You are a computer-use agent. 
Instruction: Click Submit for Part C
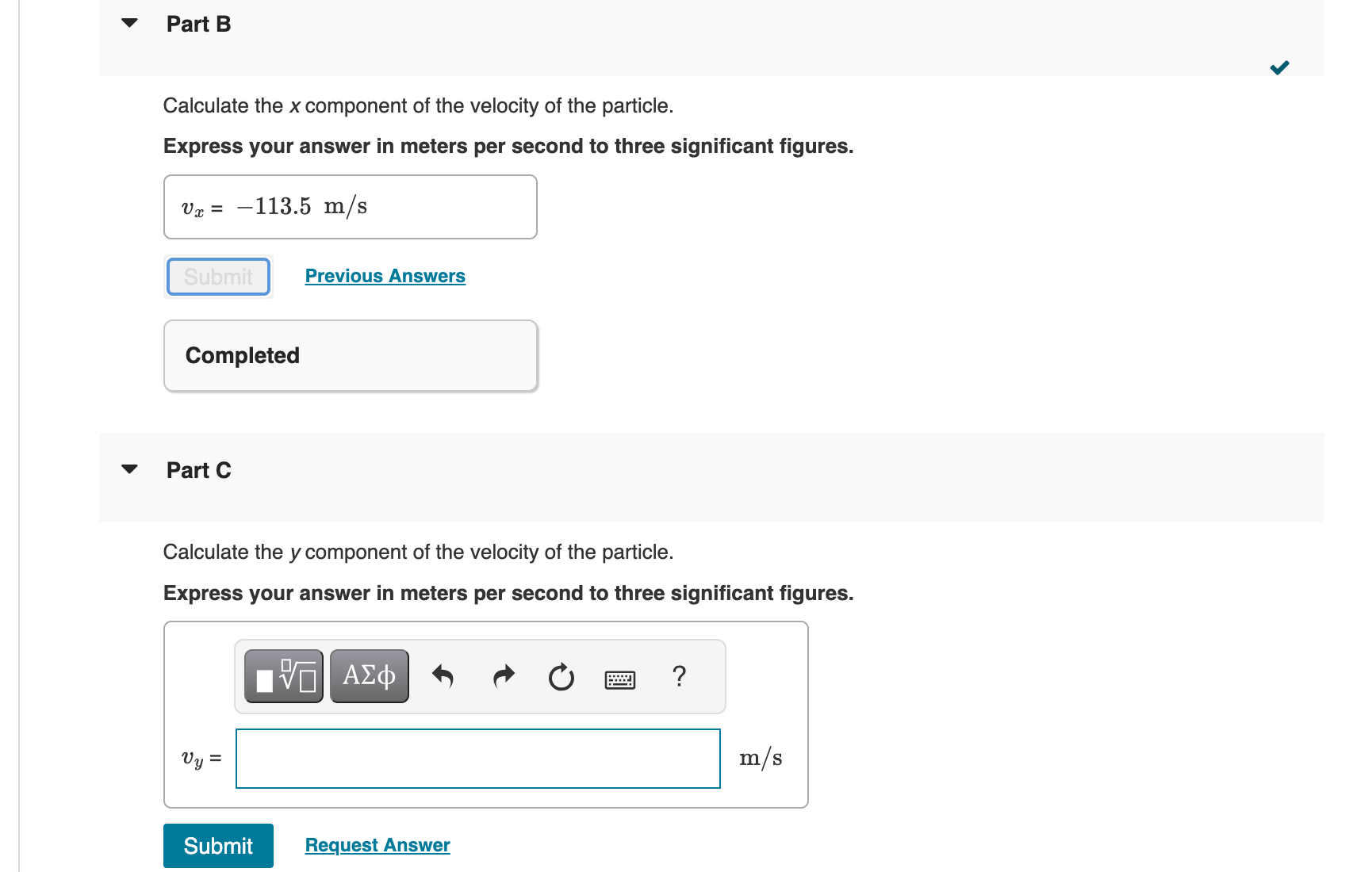click(x=217, y=845)
